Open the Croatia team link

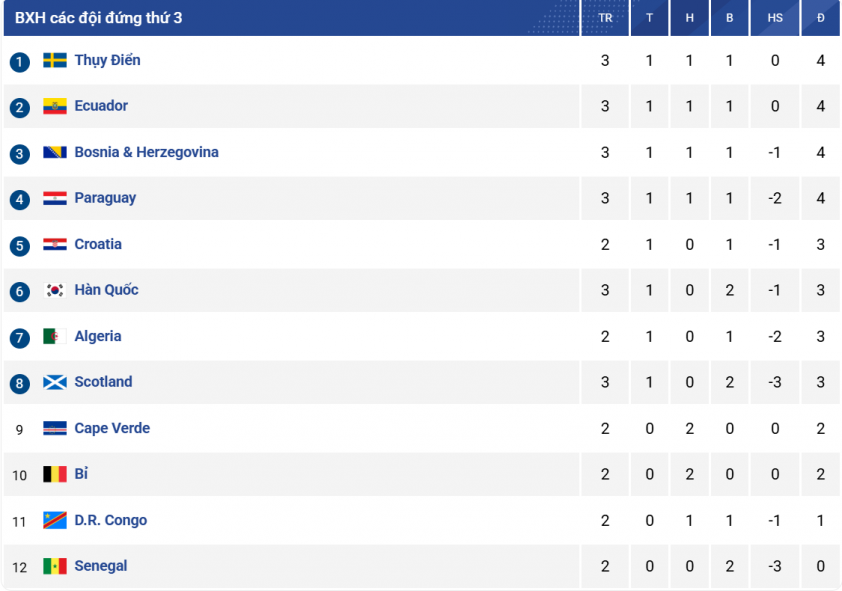coord(98,244)
